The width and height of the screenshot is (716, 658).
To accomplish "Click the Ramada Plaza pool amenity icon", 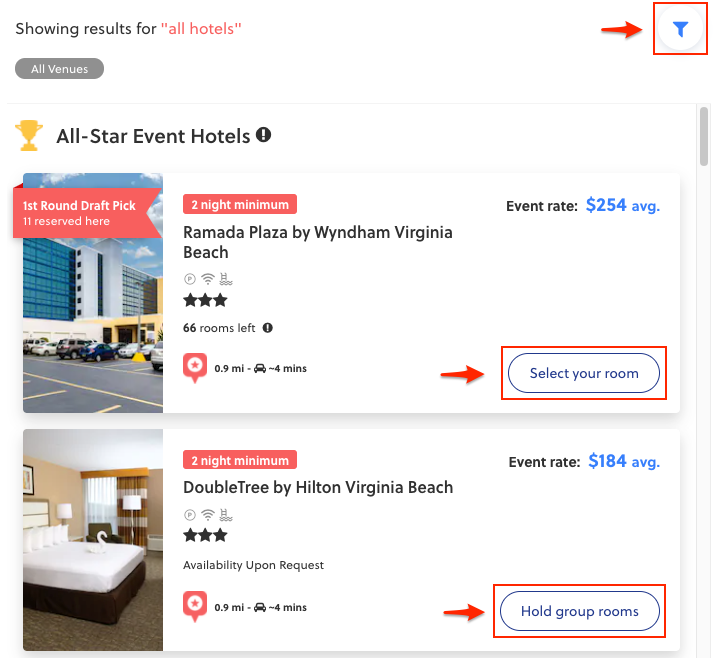I will 226,279.
